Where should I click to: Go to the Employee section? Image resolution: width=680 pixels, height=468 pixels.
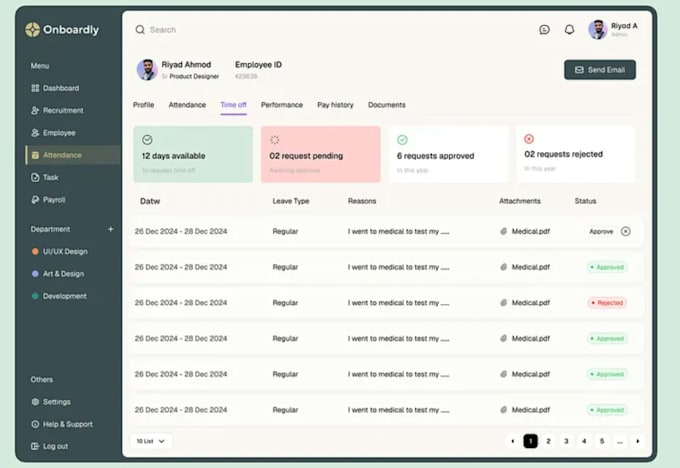53,133
